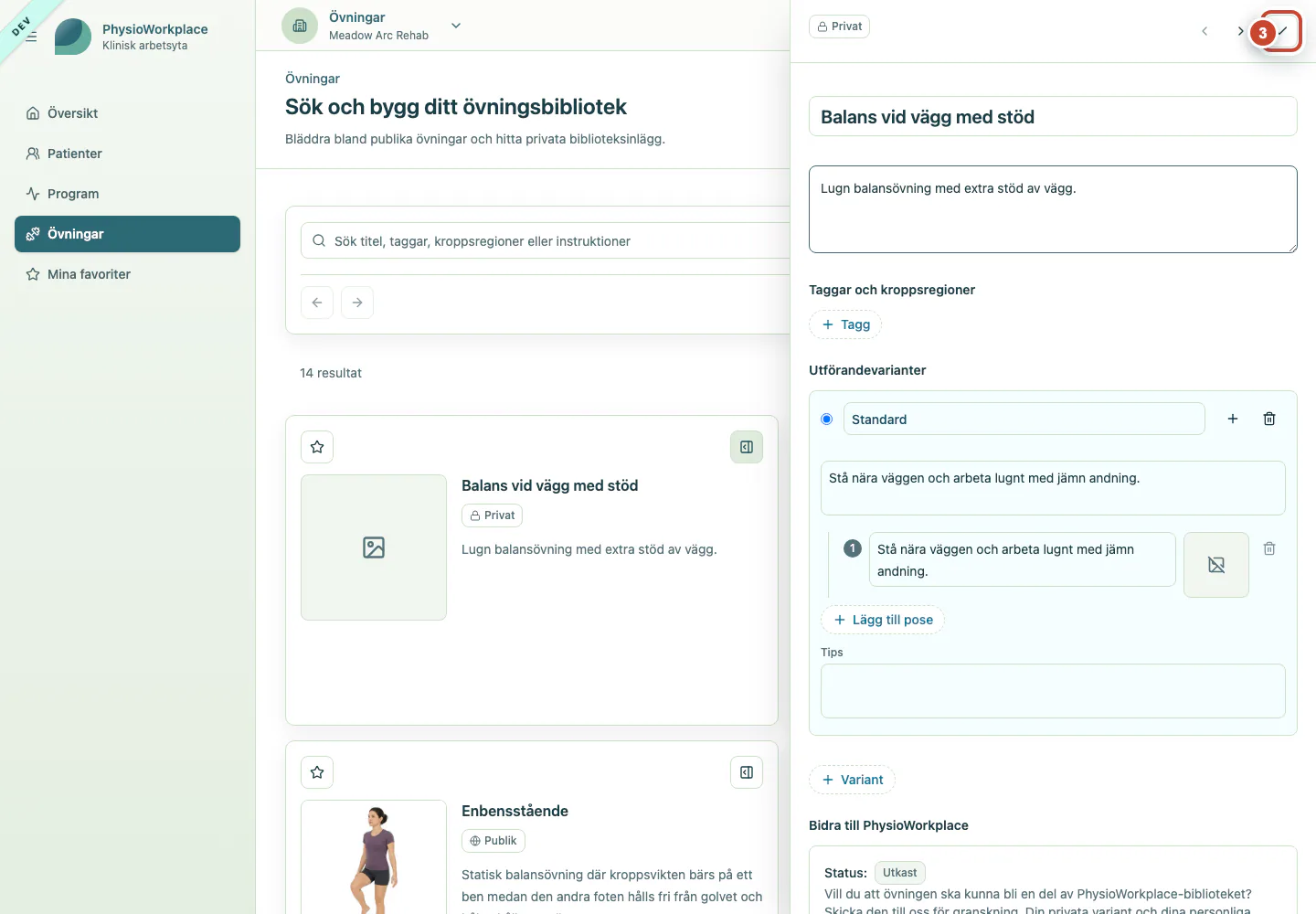Select the Standard variant radio button

[827, 420]
